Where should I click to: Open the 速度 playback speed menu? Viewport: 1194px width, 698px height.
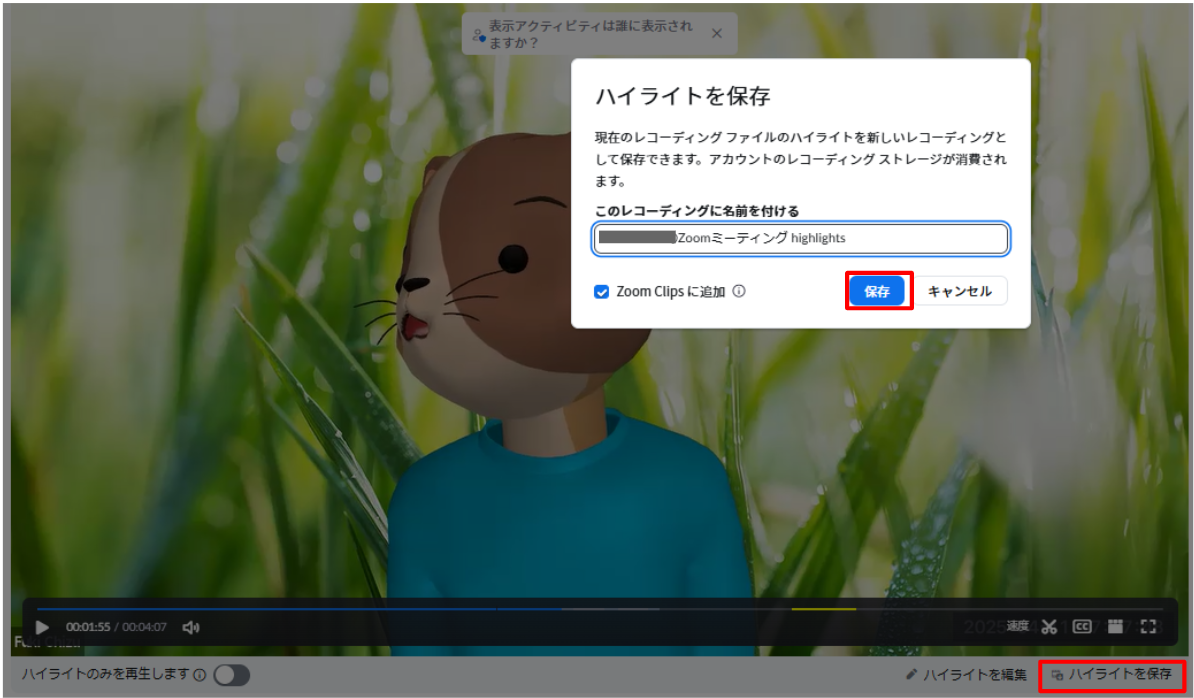(x=1017, y=626)
